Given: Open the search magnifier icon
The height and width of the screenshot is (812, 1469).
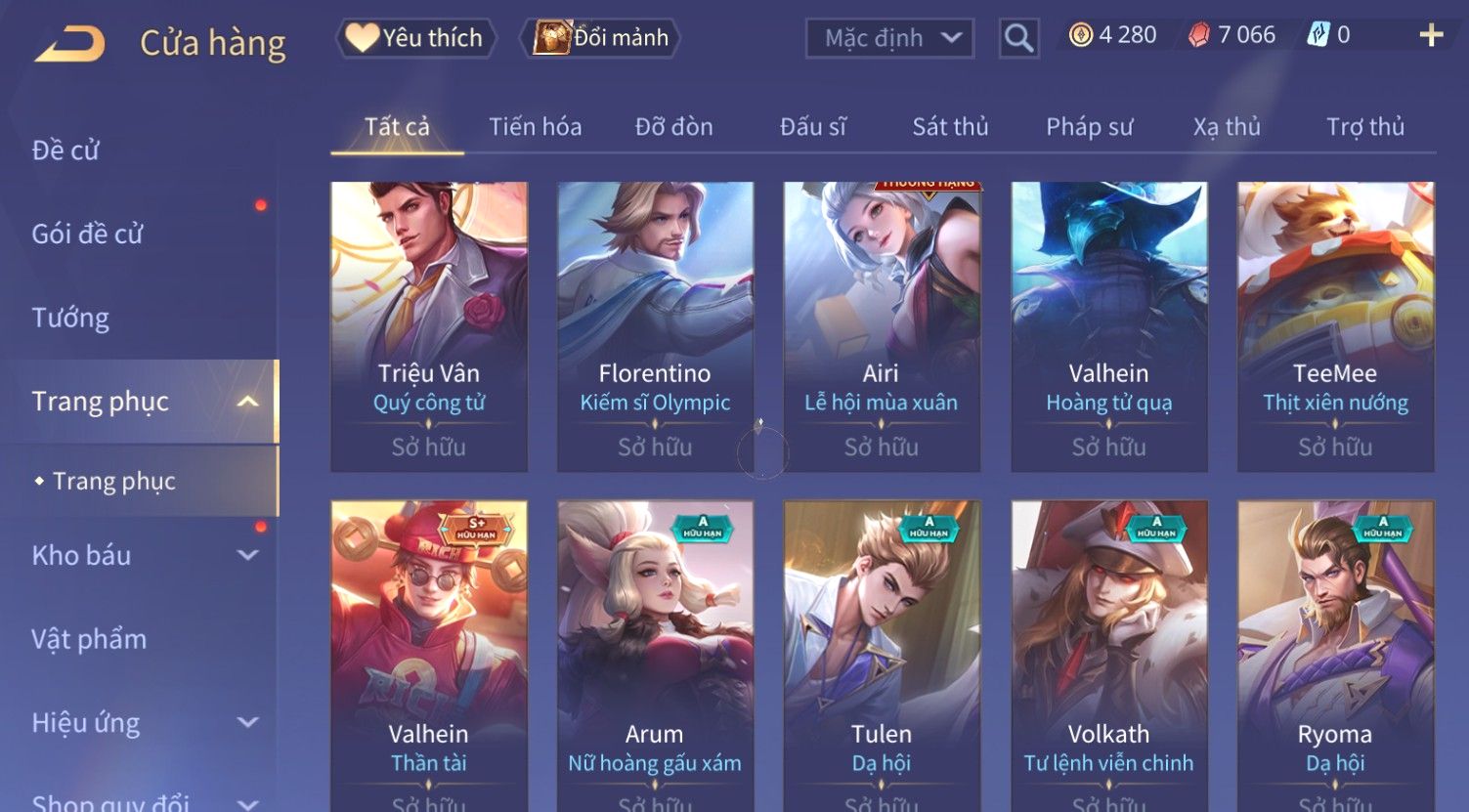Looking at the screenshot, I should tap(1018, 38).
